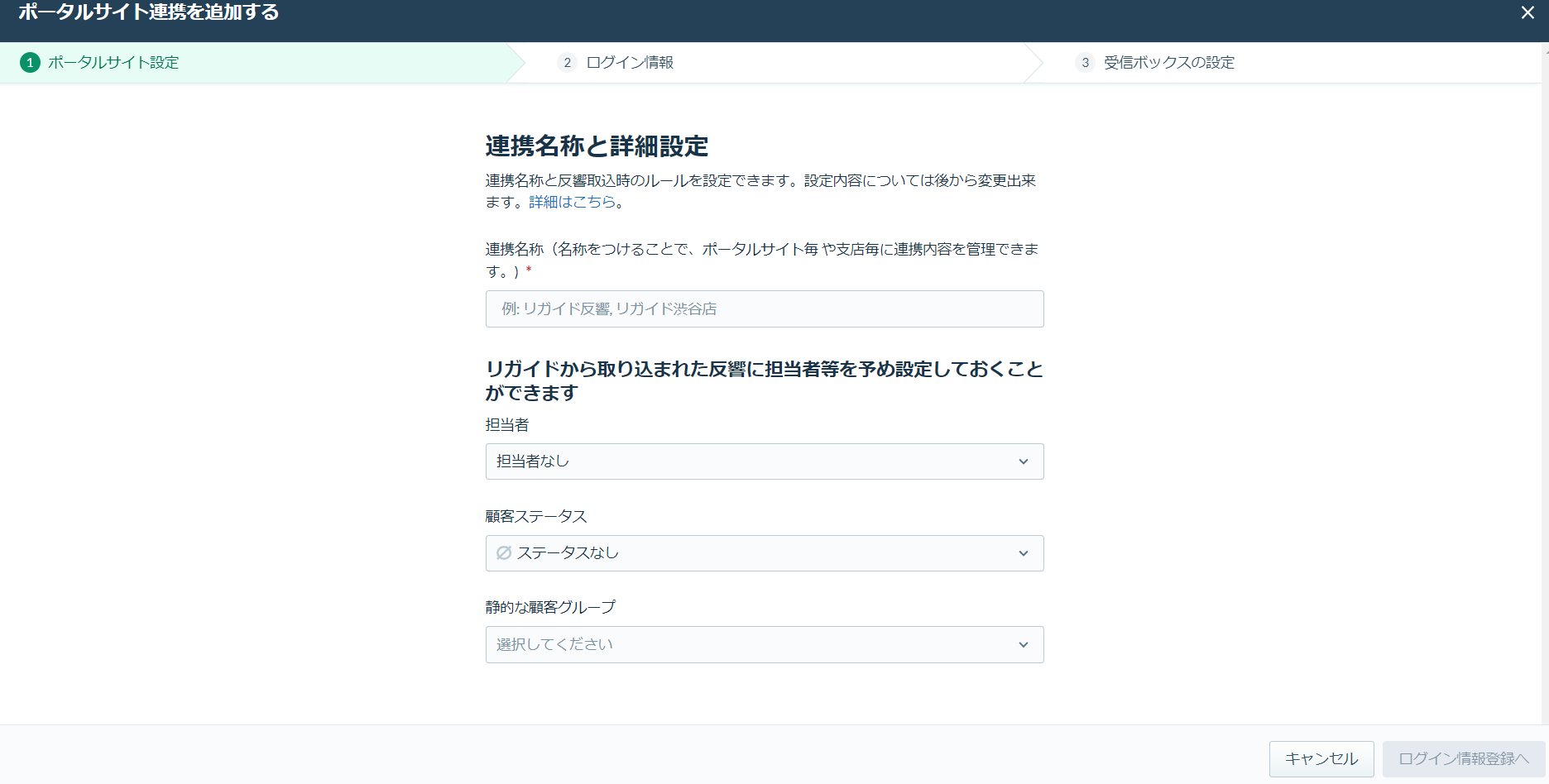Open the 静的な顧客グループ dropdown
Viewport: 1549px width, 784px height.
tap(765, 645)
